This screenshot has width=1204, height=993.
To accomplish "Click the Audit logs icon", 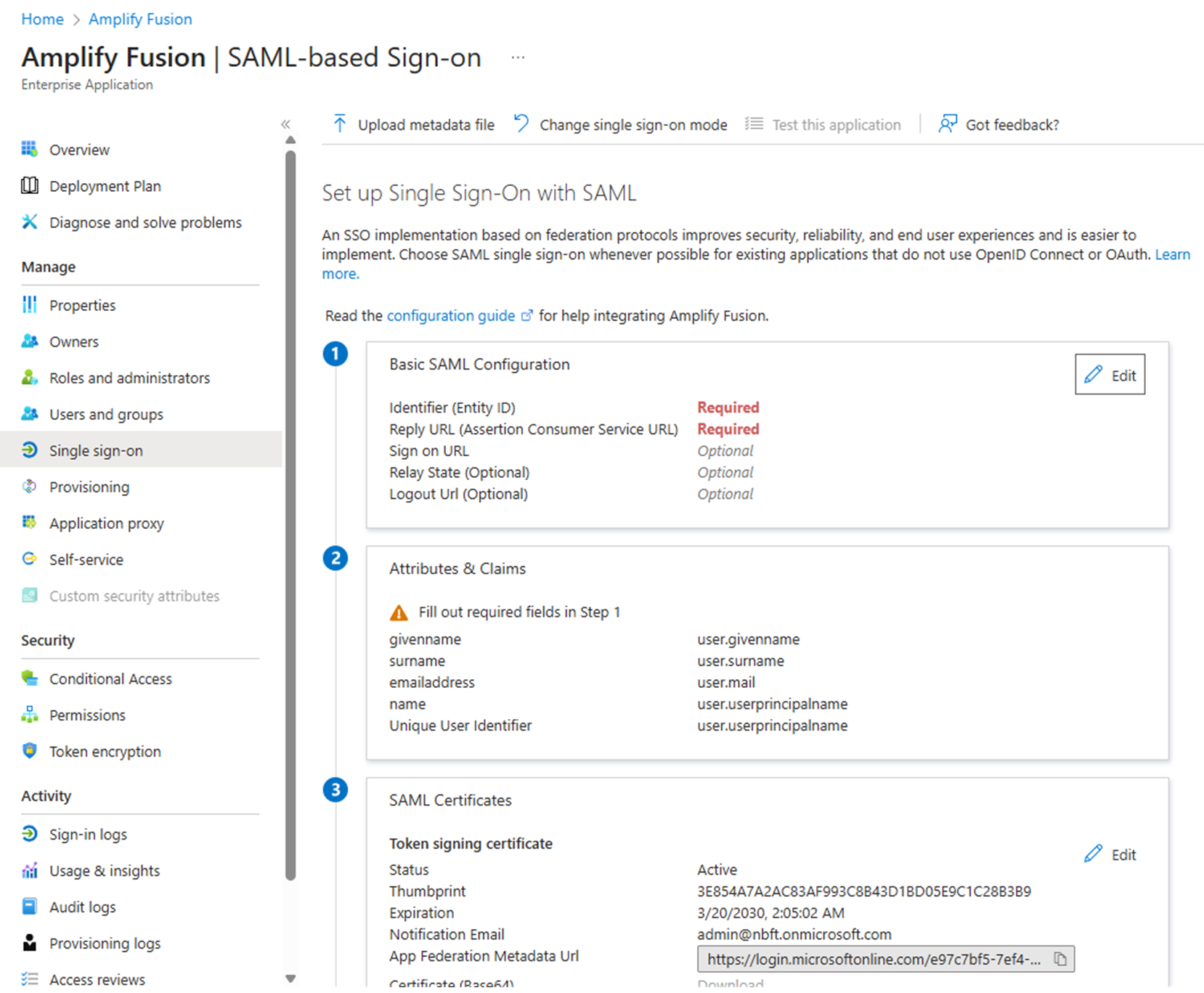I will [29, 906].
